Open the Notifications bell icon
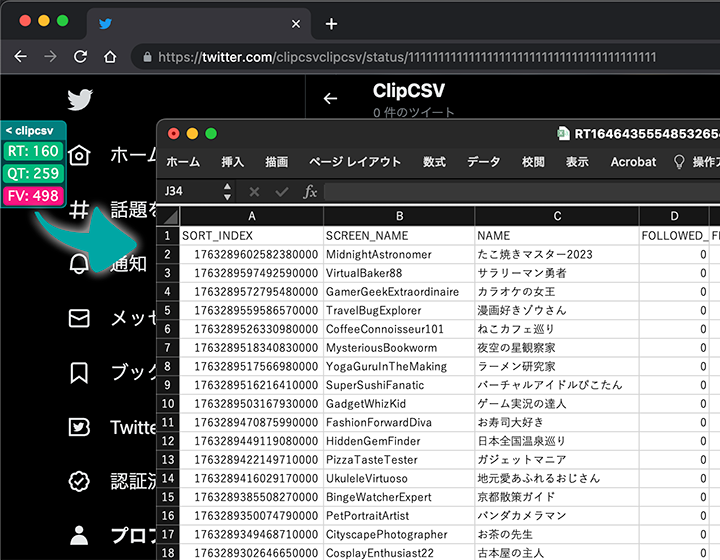The height and width of the screenshot is (560, 720). [80, 264]
